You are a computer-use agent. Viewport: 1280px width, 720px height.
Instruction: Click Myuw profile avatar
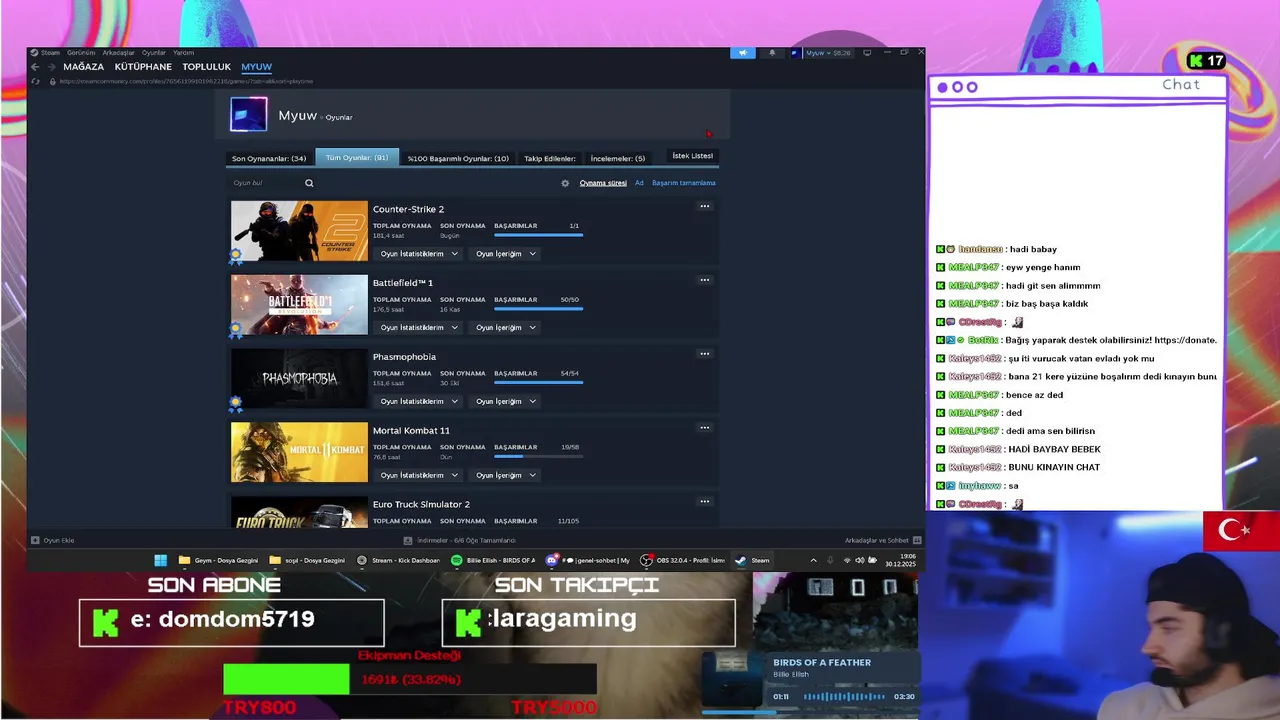click(249, 114)
